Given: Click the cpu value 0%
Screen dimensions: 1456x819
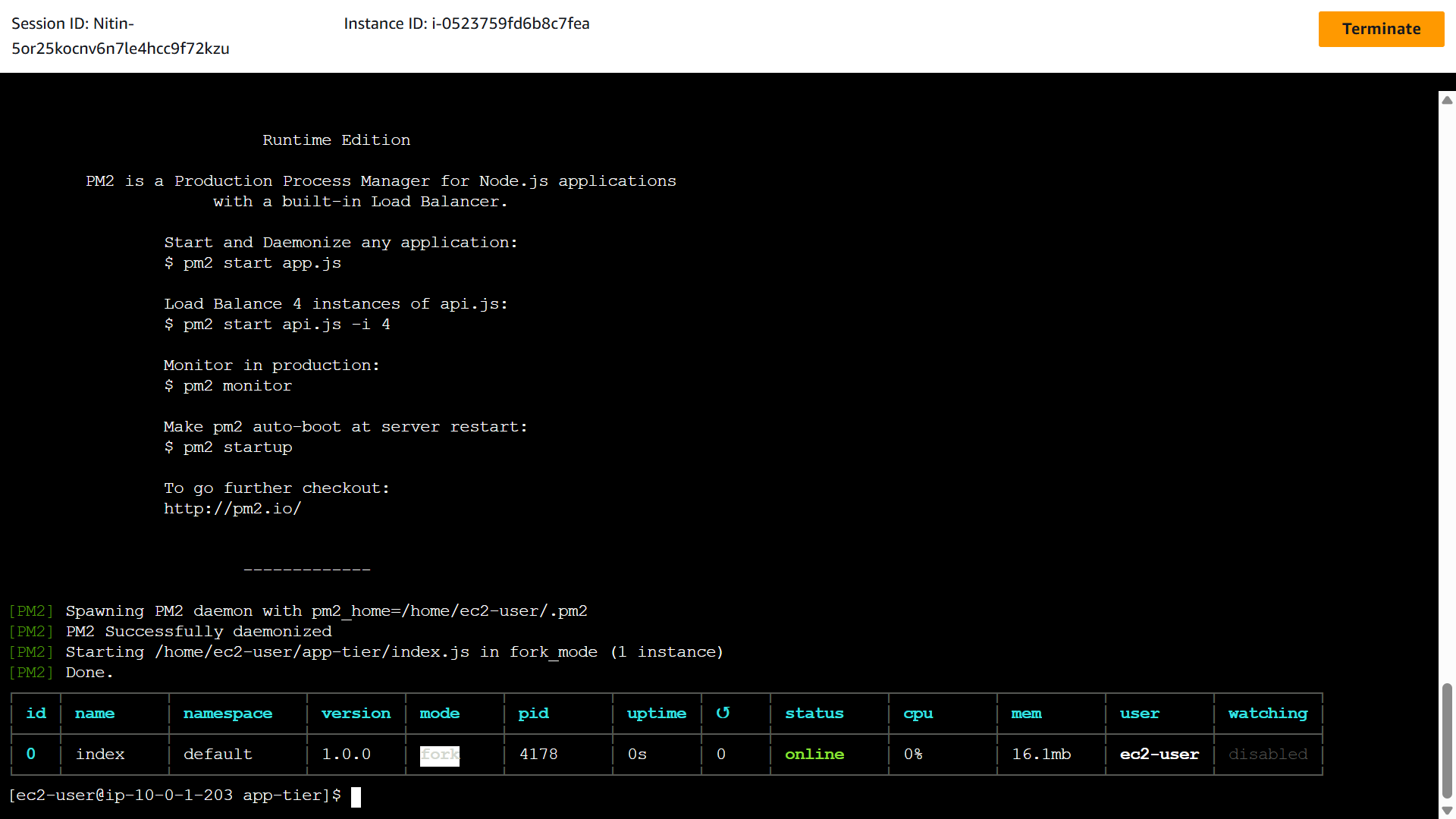Looking at the screenshot, I should pos(913,755).
